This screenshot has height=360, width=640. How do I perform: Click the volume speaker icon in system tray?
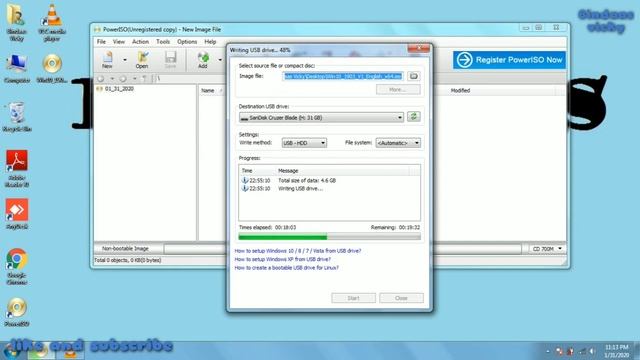tap(592, 351)
